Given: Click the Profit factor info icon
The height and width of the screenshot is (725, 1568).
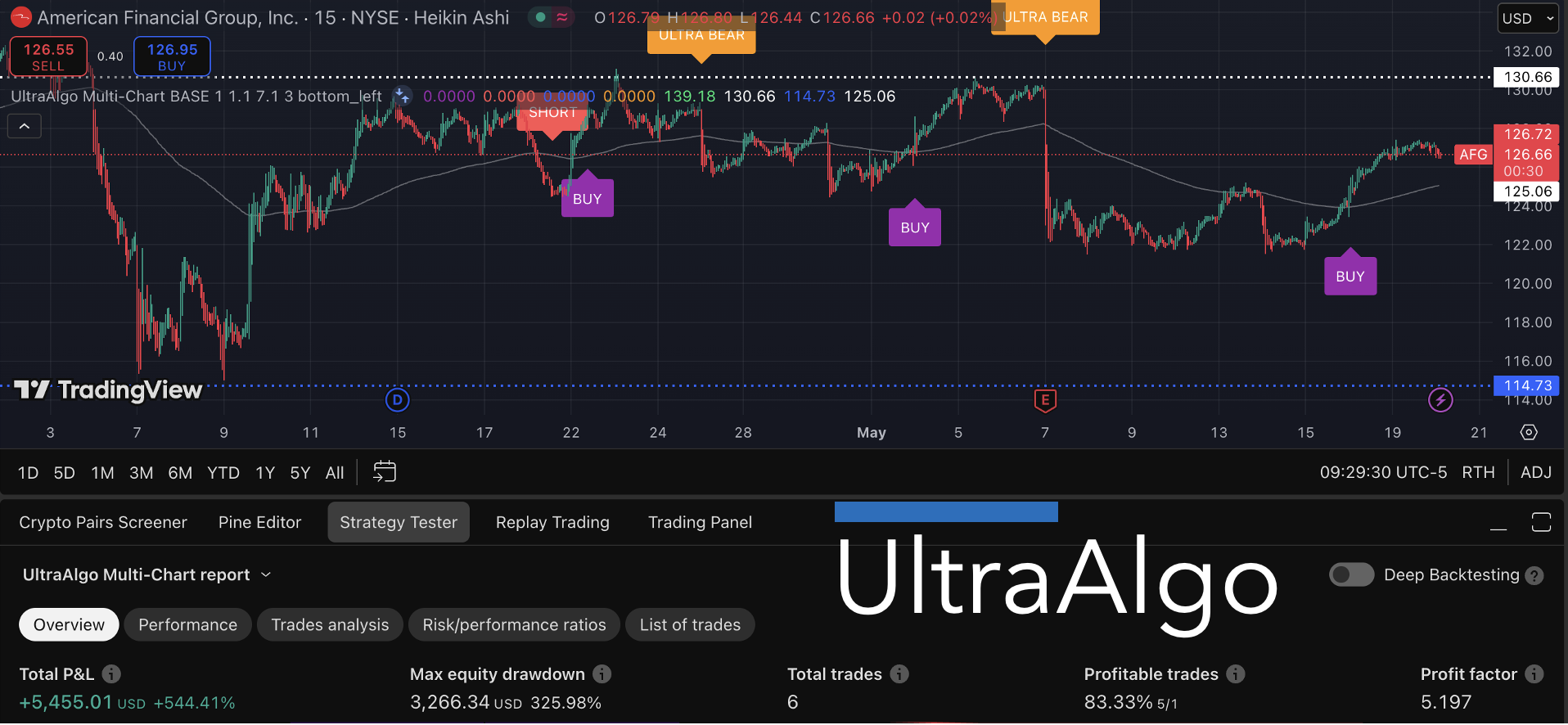Looking at the screenshot, I should (x=1534, y=673).
